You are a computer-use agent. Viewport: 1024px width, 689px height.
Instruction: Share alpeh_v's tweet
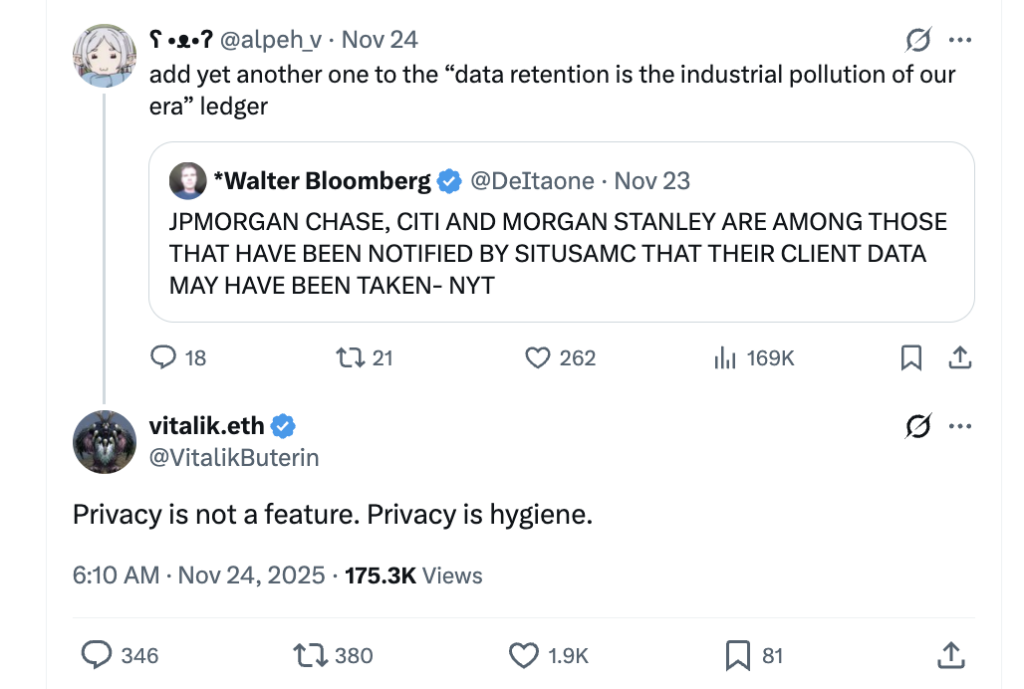959,357
